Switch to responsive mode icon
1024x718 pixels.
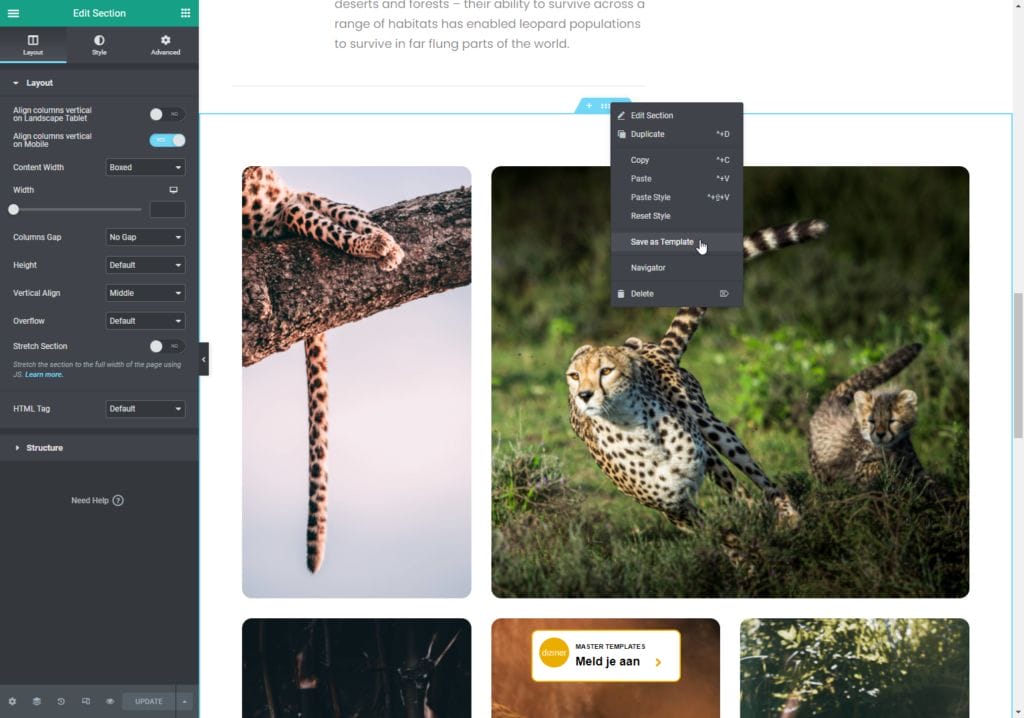85,701
